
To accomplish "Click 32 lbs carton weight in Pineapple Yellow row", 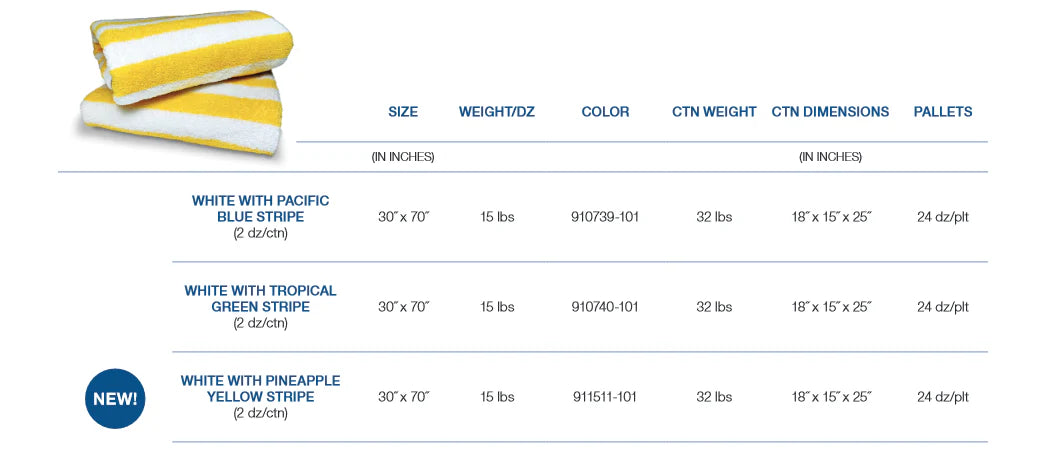I will coord(714,397).
